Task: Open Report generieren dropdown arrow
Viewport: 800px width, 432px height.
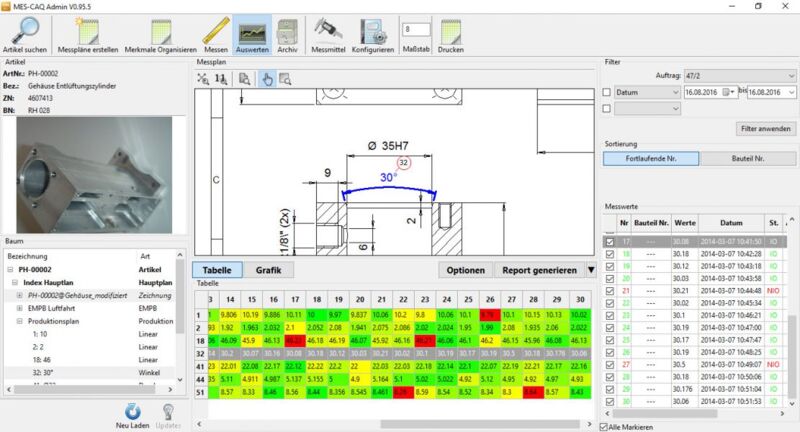Action: tap(591, 270)
